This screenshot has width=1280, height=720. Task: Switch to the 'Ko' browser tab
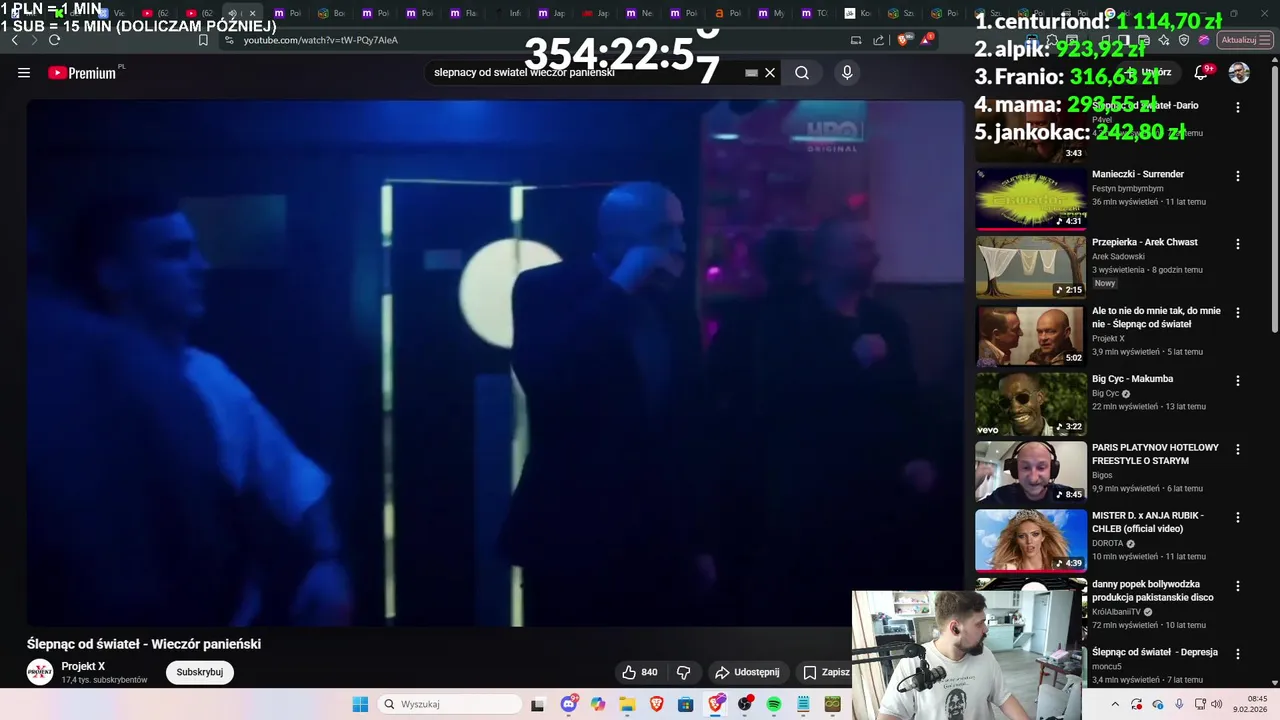coord(858,13)
